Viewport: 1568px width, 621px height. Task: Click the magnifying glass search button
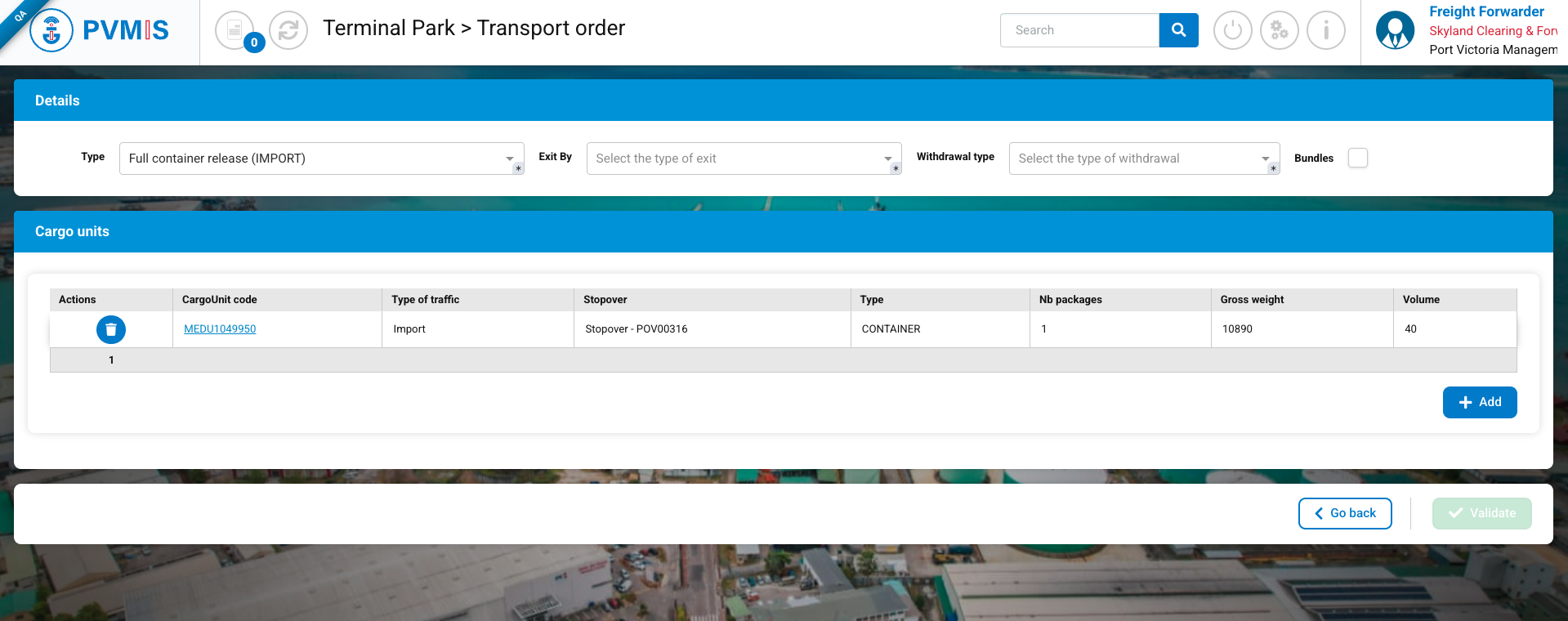pos(1178,30)
